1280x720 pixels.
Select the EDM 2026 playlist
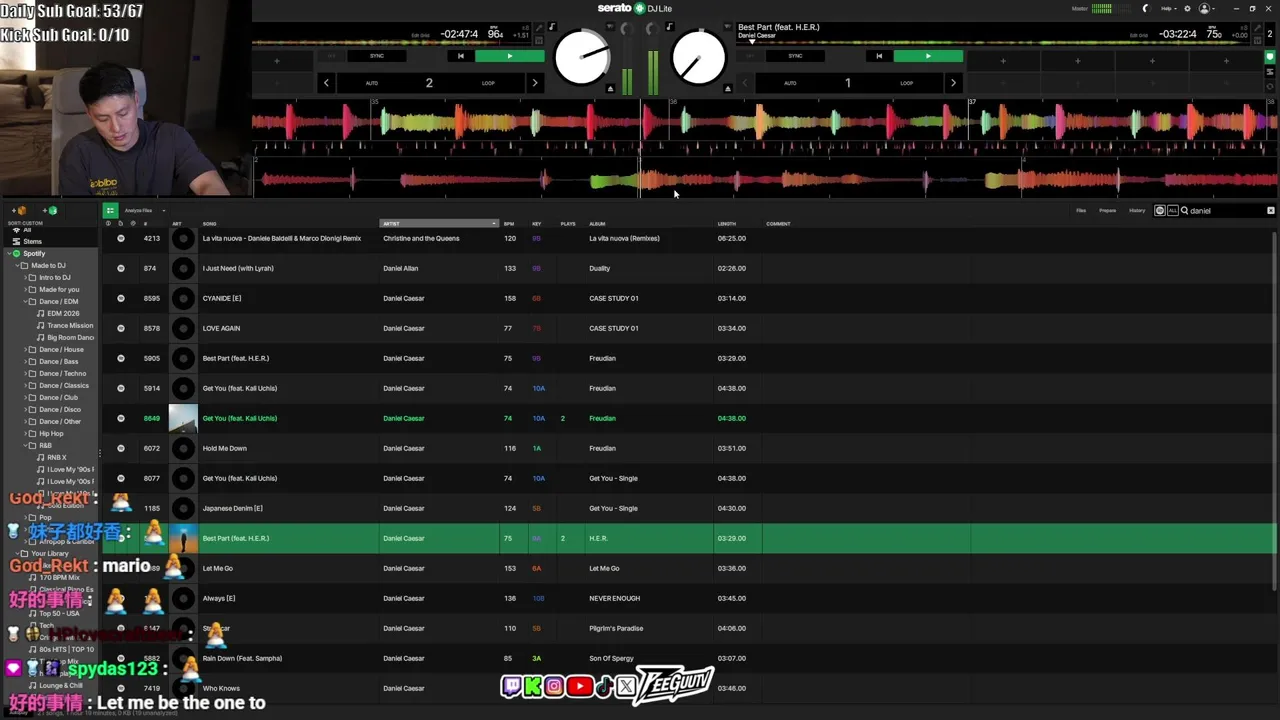pyautogui.click(x=63, y=314)
